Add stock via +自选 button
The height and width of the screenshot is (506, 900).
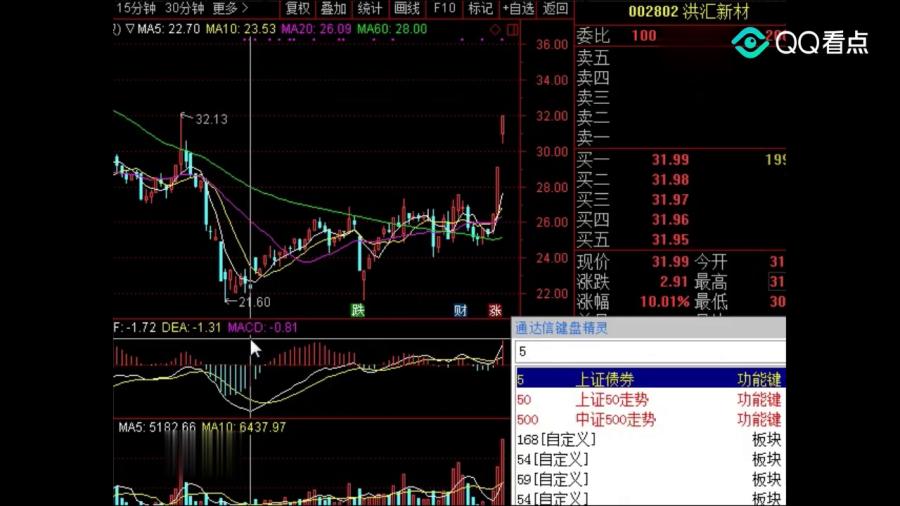pos(517,9)
